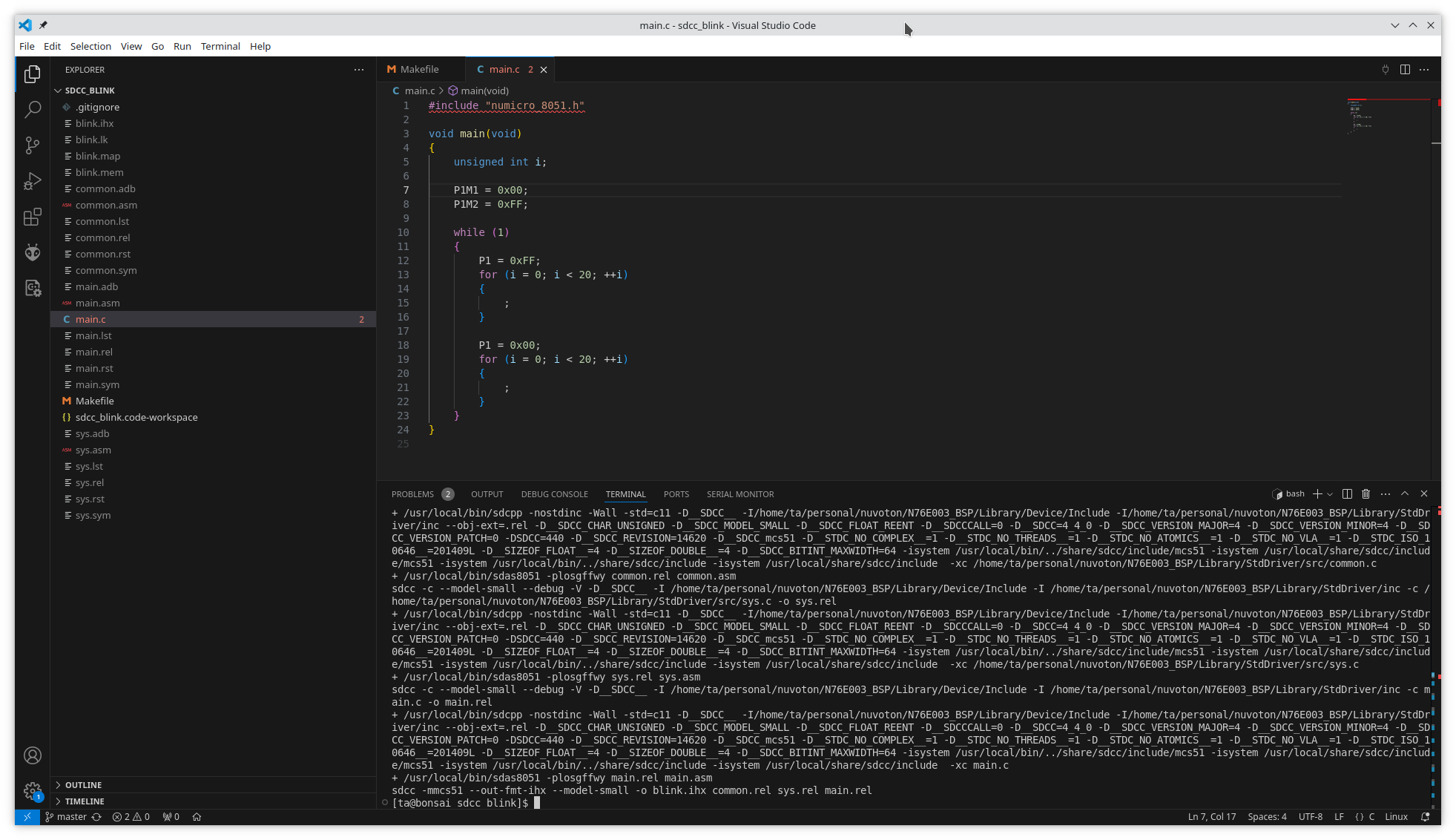
Task: Open the Search view icon
Action: pos(33,110)
